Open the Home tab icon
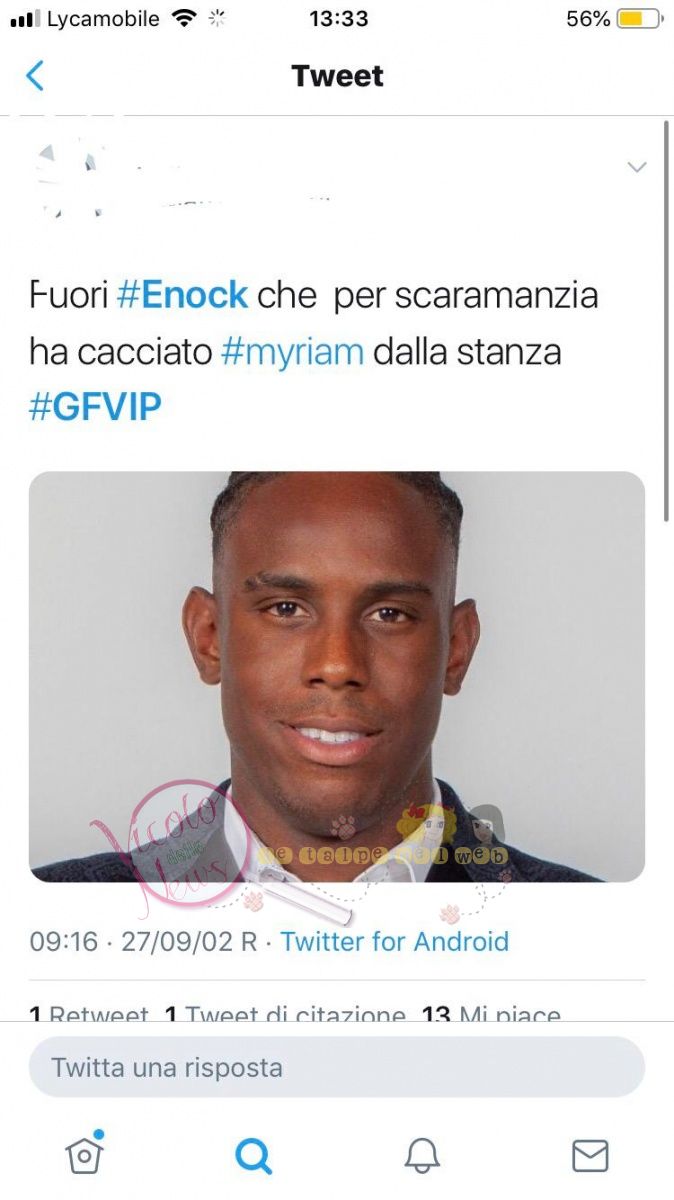674x1200 pixels. [x=85, y=1154]
